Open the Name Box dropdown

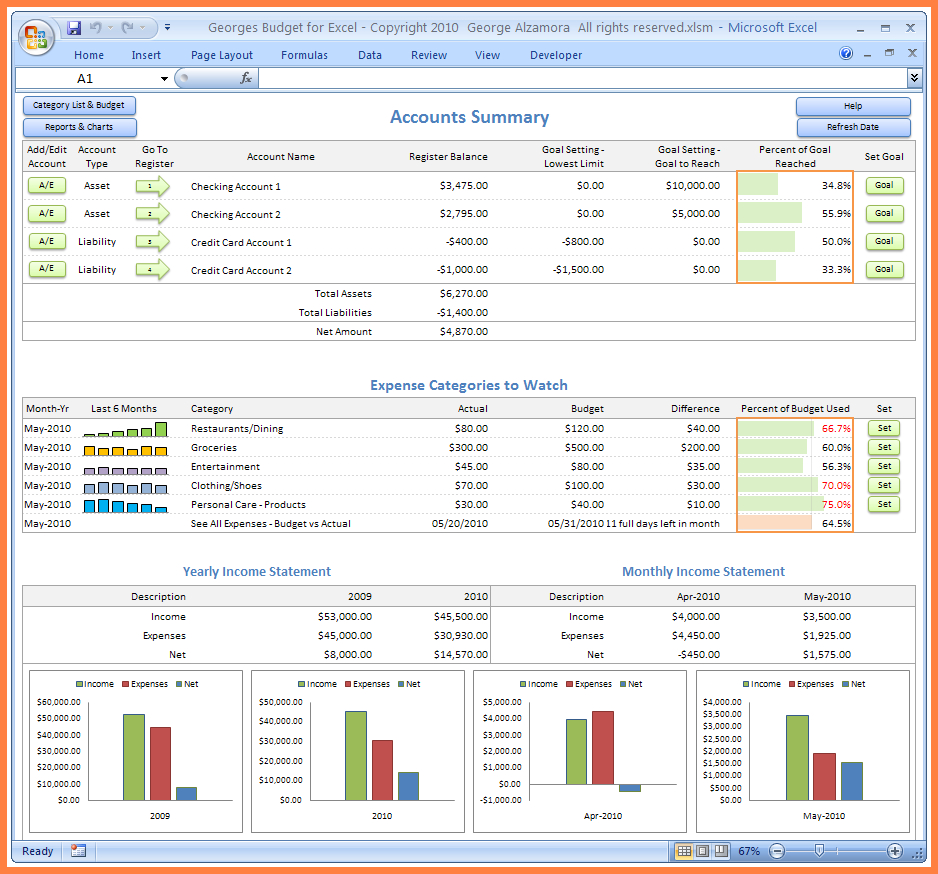click(163, 77)
